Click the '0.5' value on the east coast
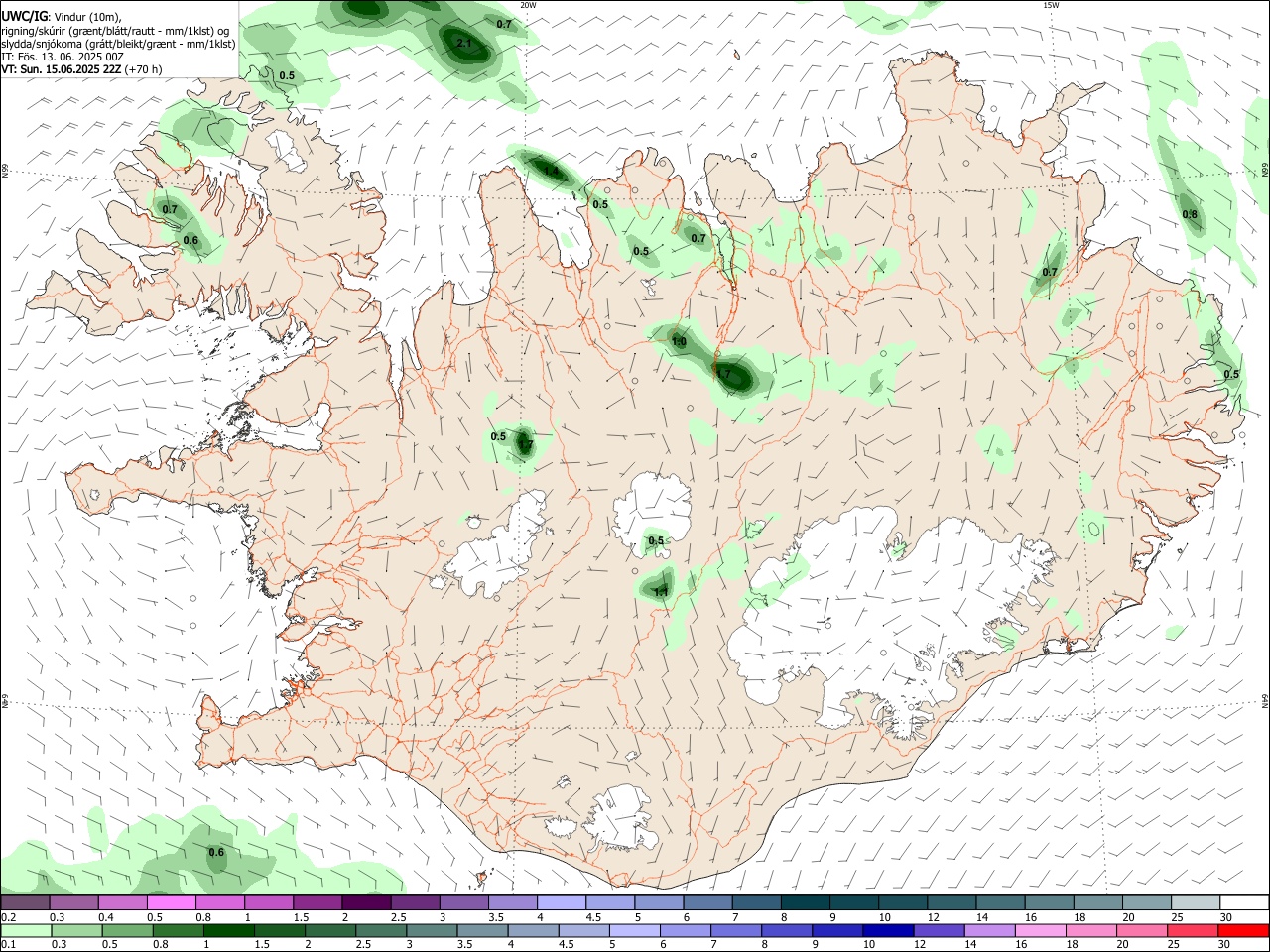The height and width of the screenshot is (952, 1270). point(1231,375)
